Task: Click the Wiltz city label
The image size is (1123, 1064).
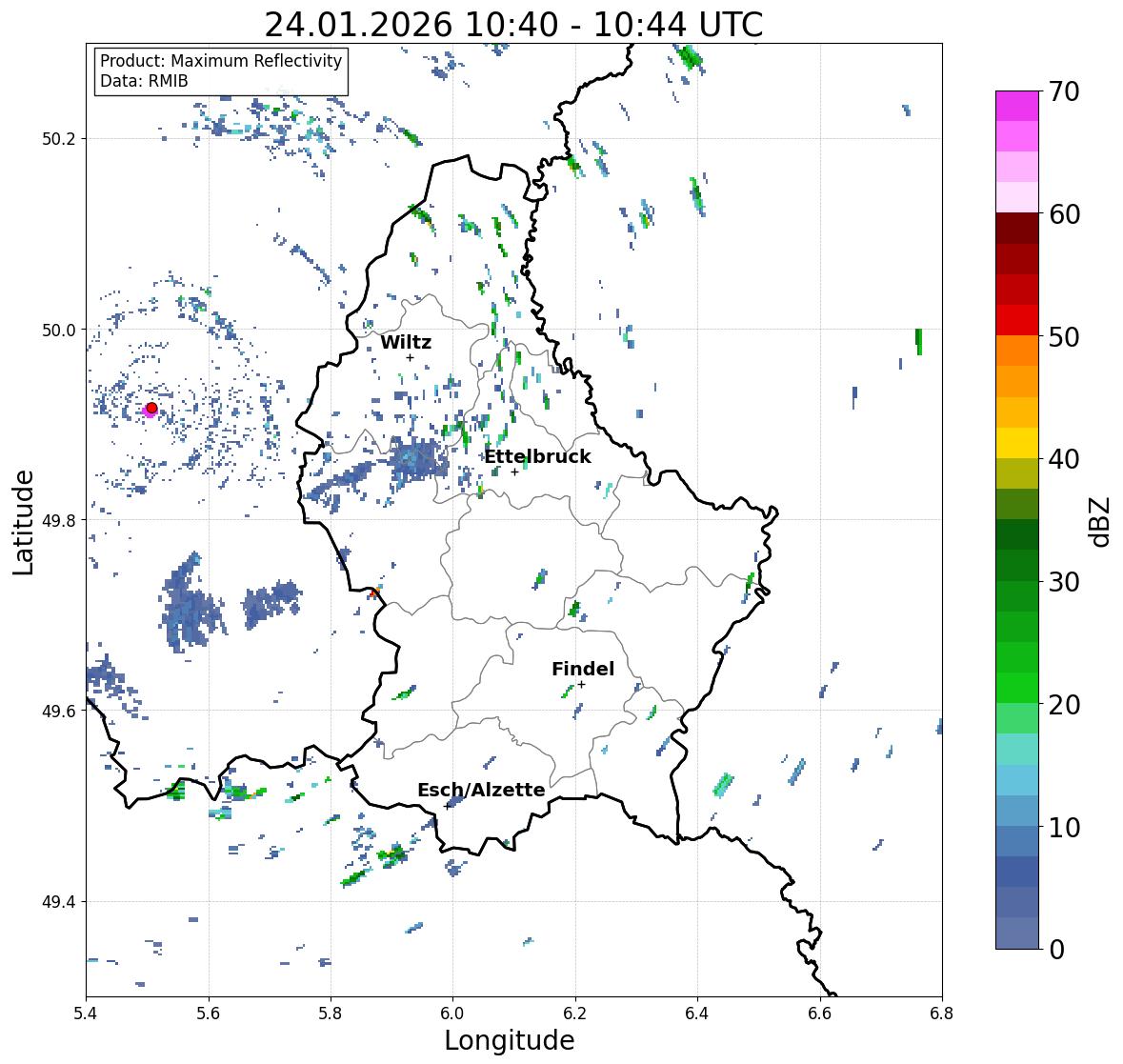Action: tap(406, 342)
